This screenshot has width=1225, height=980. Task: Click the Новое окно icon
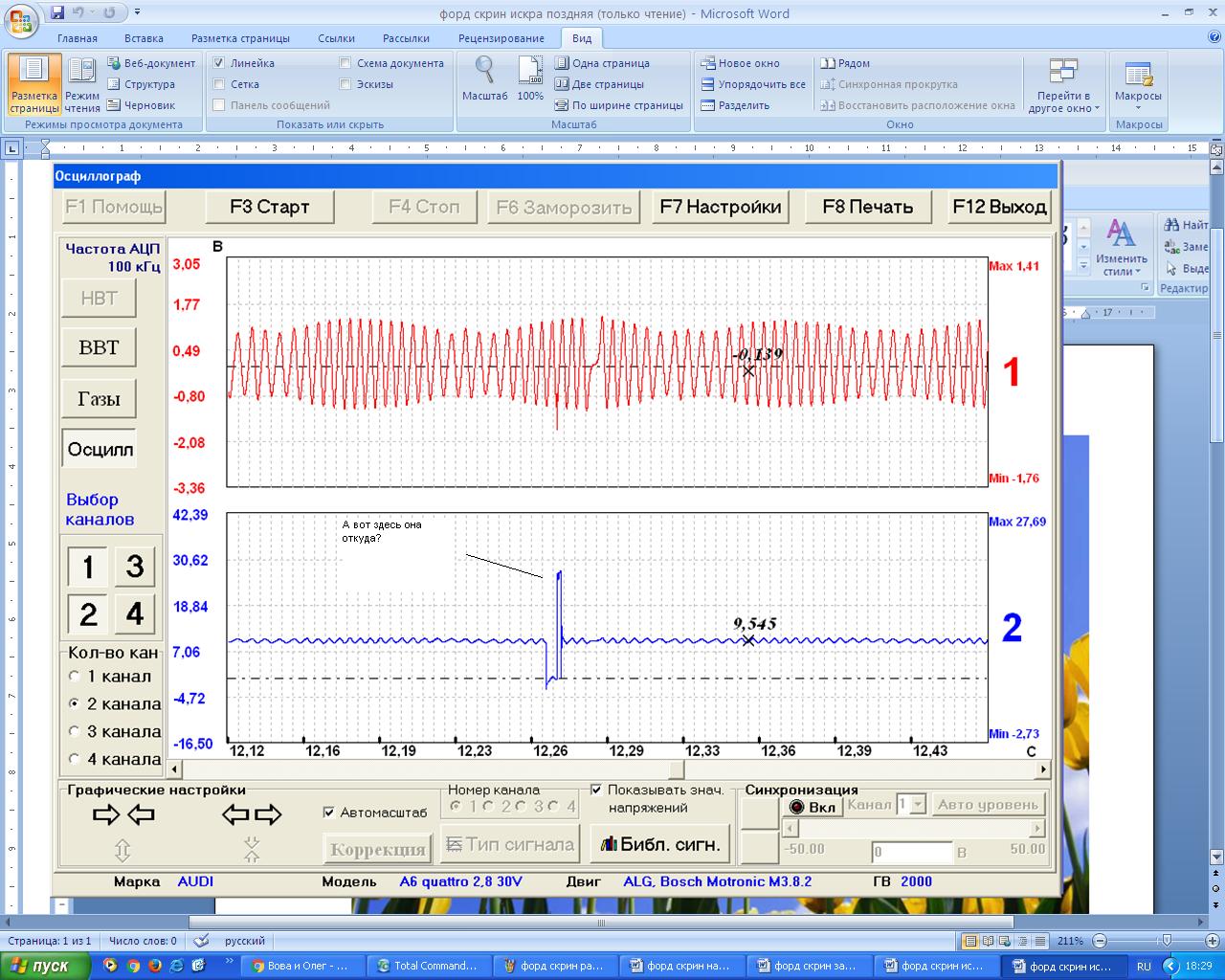point(708,63)
